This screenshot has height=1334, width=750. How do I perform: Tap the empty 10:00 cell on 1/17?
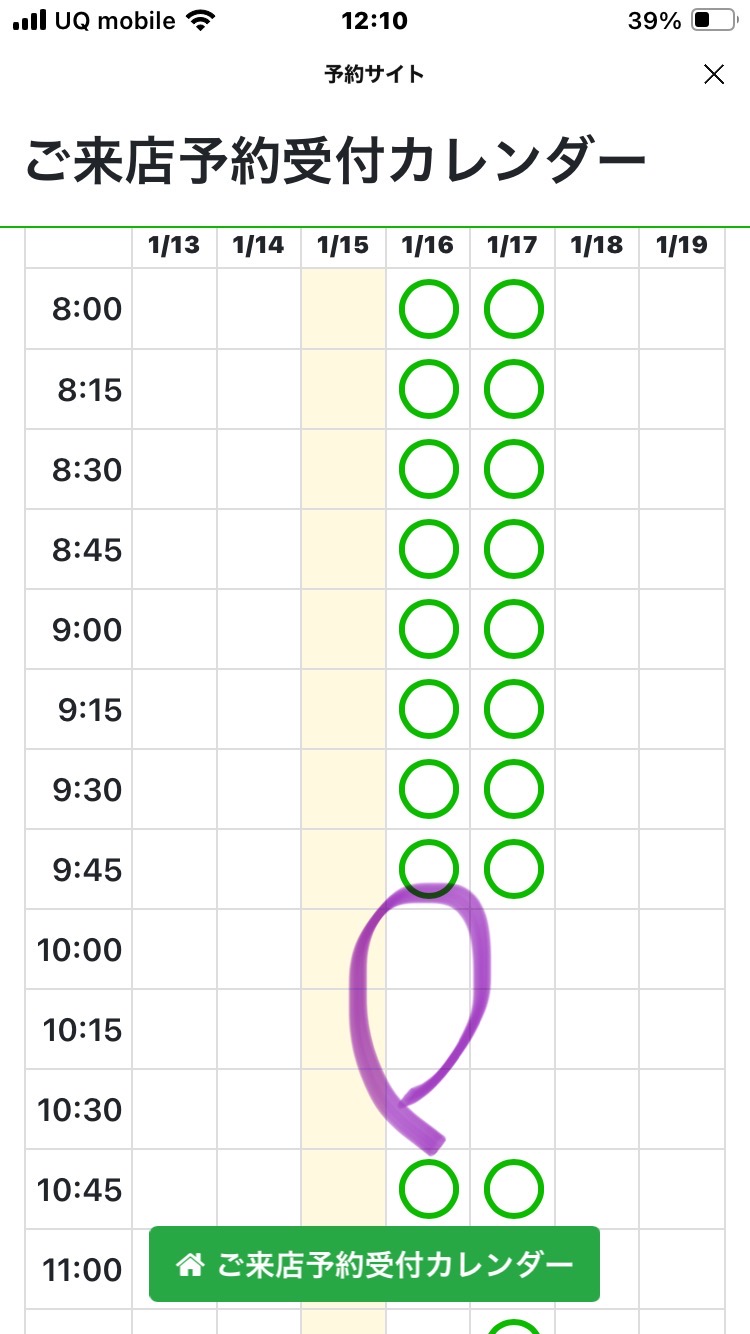pos(513,949)
